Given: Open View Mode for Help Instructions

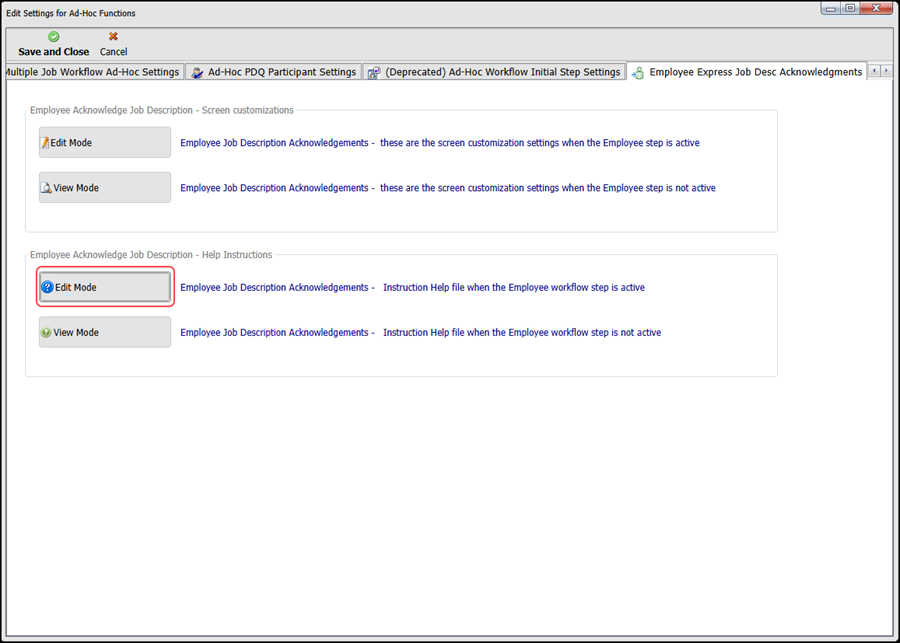Looking at the screenshot, I should coord(105,332).
